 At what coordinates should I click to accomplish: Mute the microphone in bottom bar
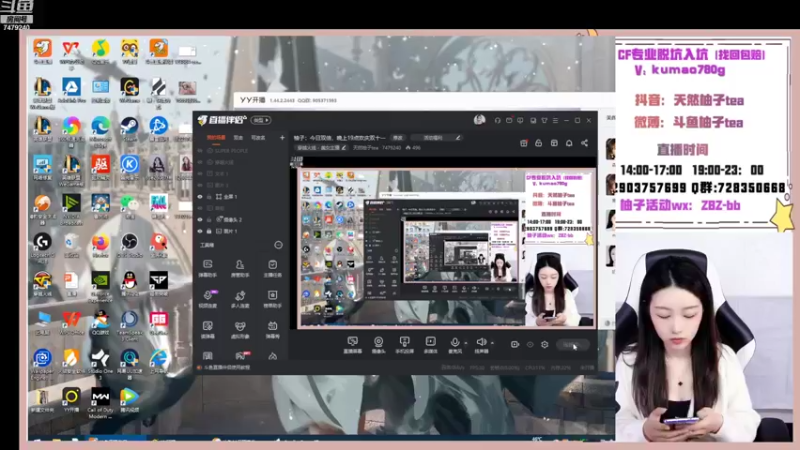pyautogui.click(x=455, y=343)
